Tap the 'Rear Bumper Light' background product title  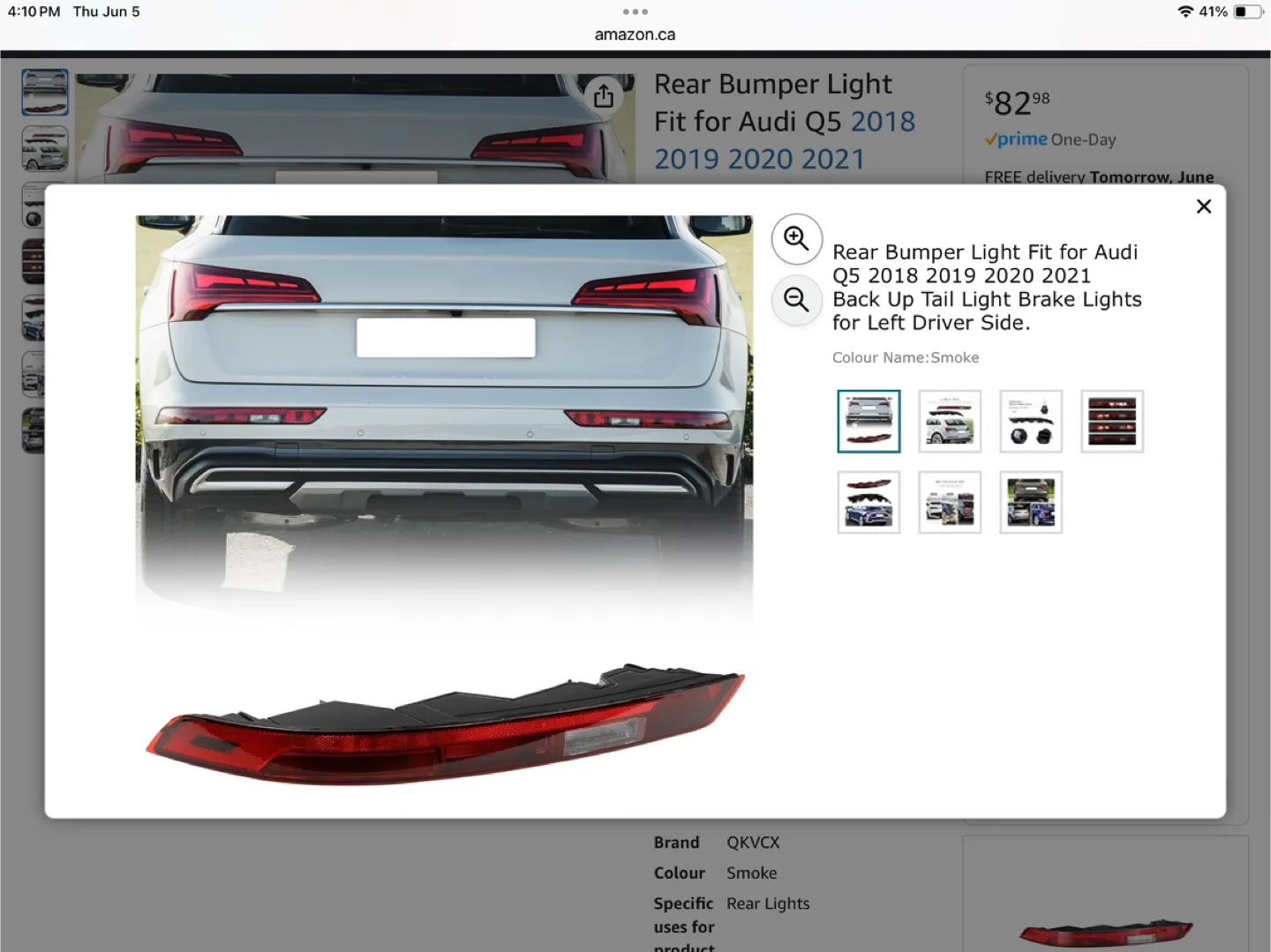click(785, 121)
